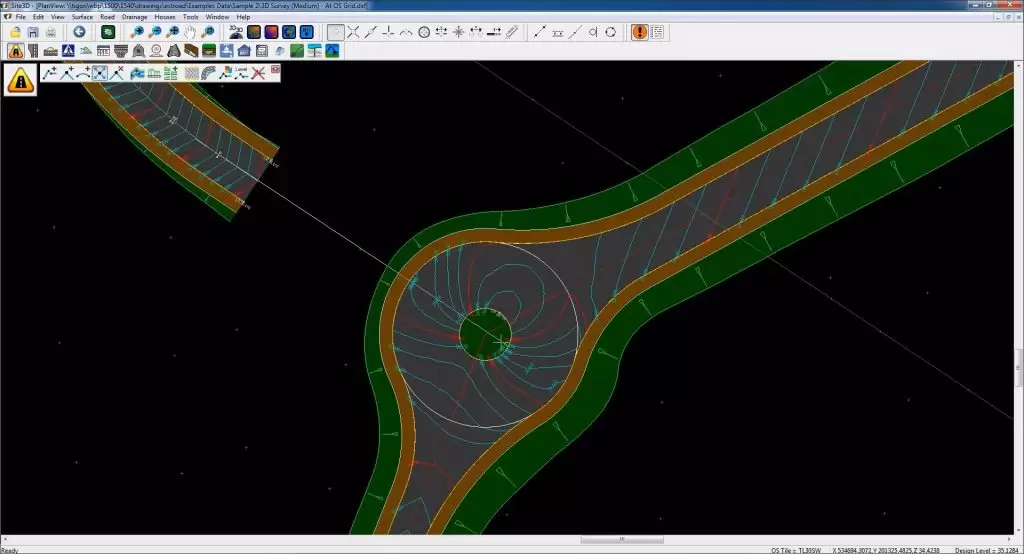This screenshot has height=554, width=1024.
Task: Open the Houses menu
Action: pos(164,17)
